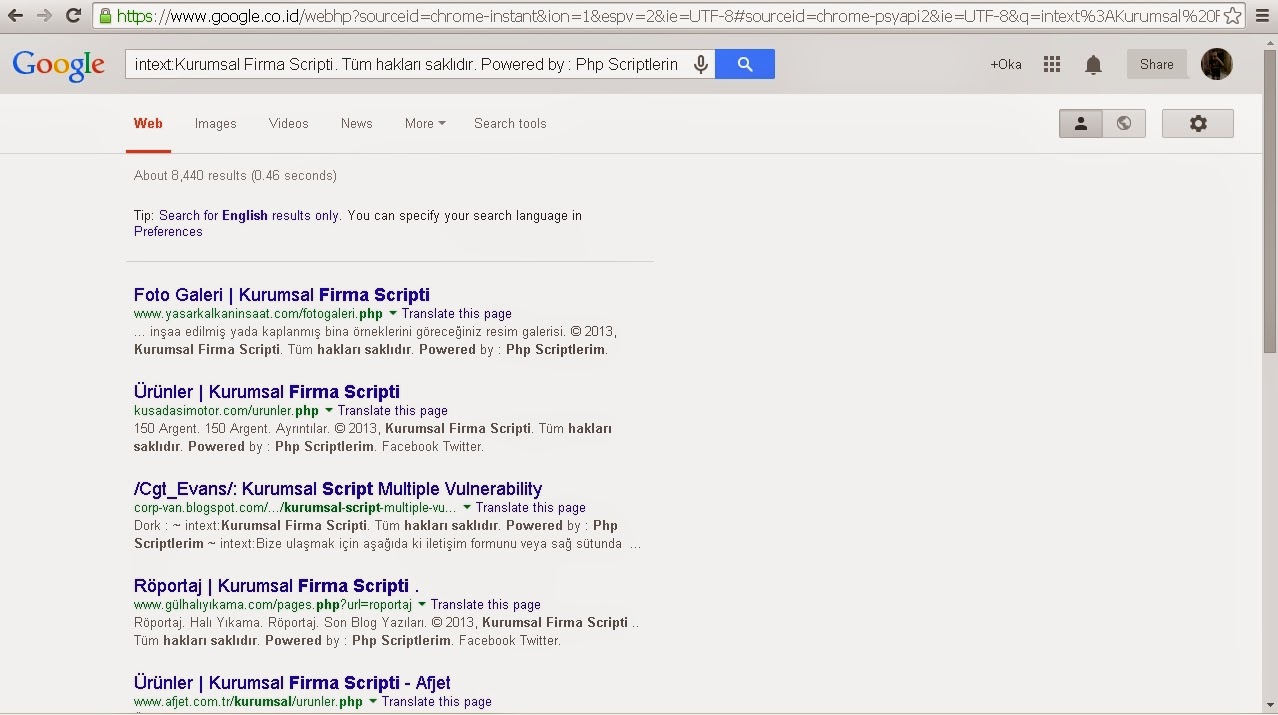This screenshot has width=1278, height=715.
Task: Open the Ürünler kusadasimotor result title
Action: (267, 392)
